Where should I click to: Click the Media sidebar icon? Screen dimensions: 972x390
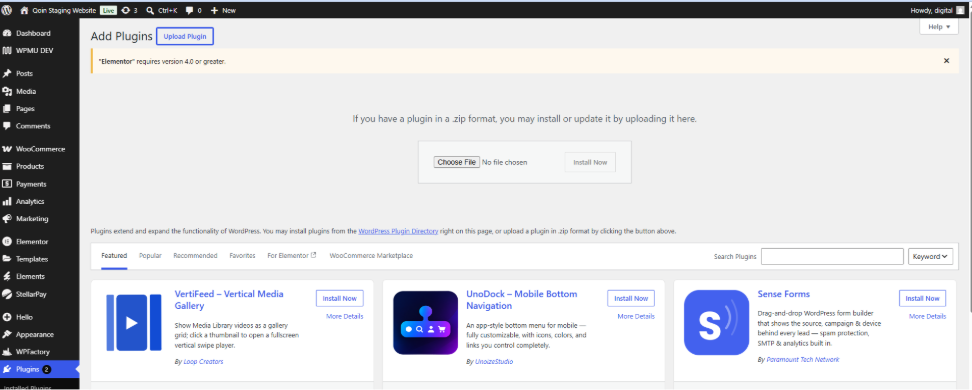7,91
